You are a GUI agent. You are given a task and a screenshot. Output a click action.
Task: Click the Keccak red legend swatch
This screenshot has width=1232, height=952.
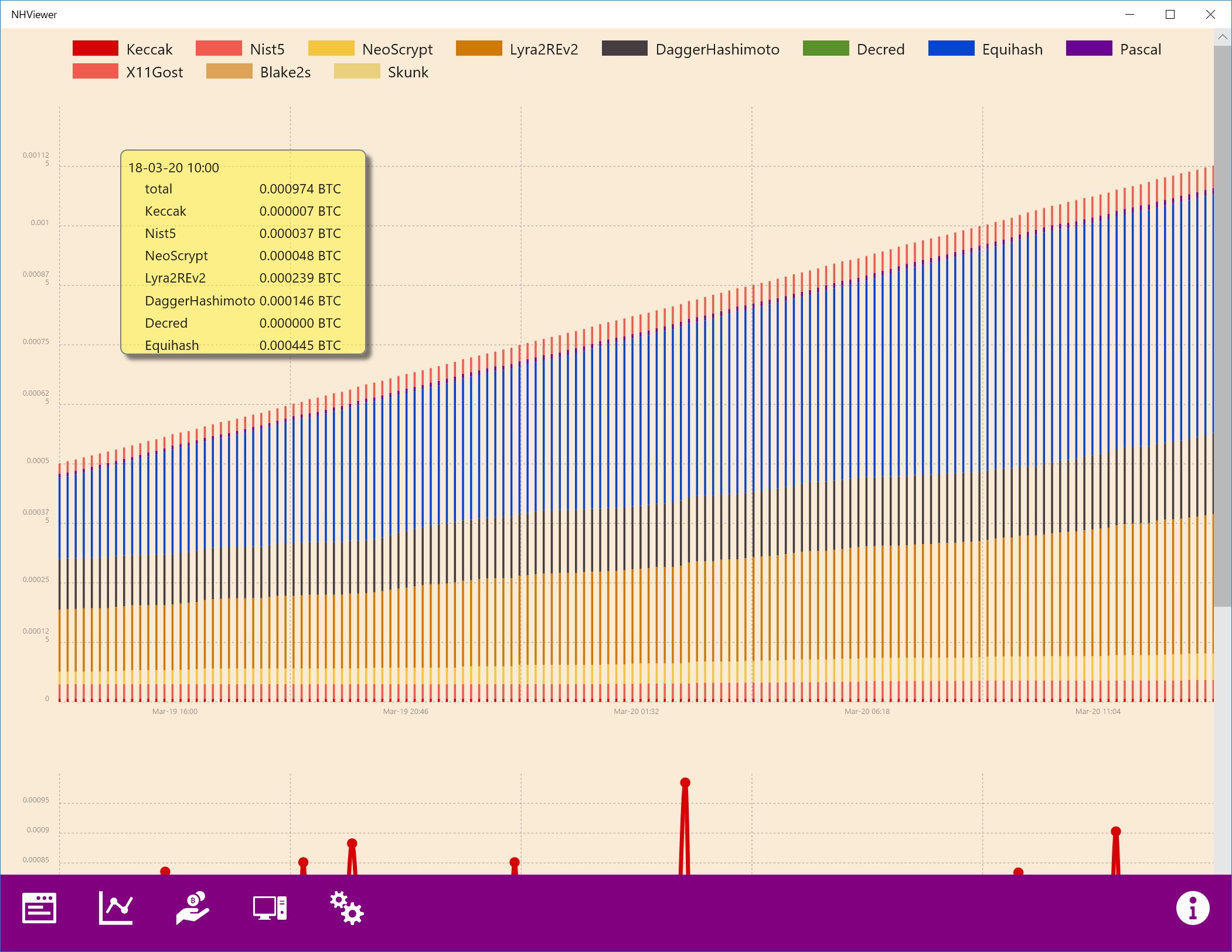[96, 49]
